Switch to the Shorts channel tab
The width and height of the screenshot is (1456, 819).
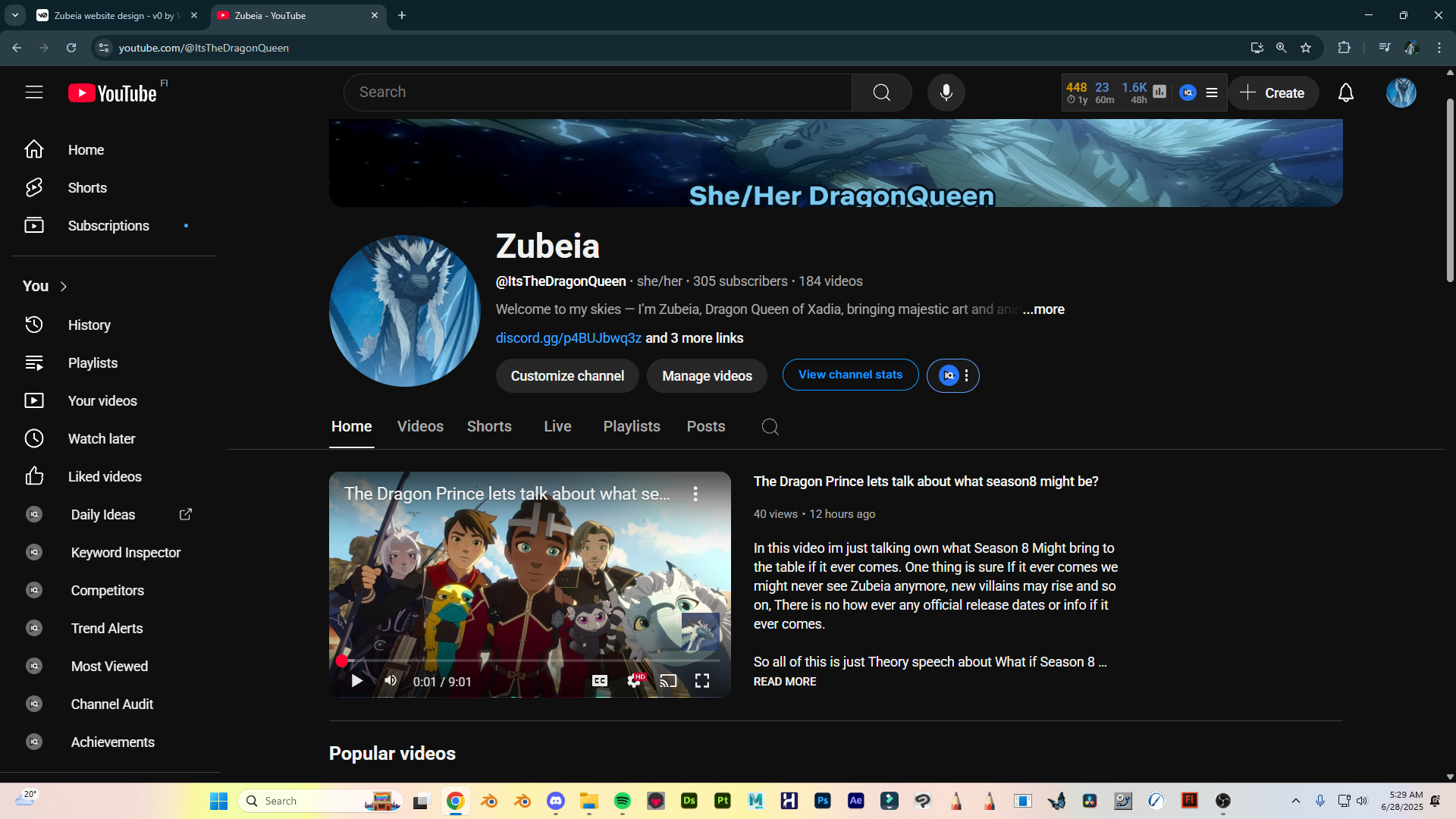pos(489,427)
